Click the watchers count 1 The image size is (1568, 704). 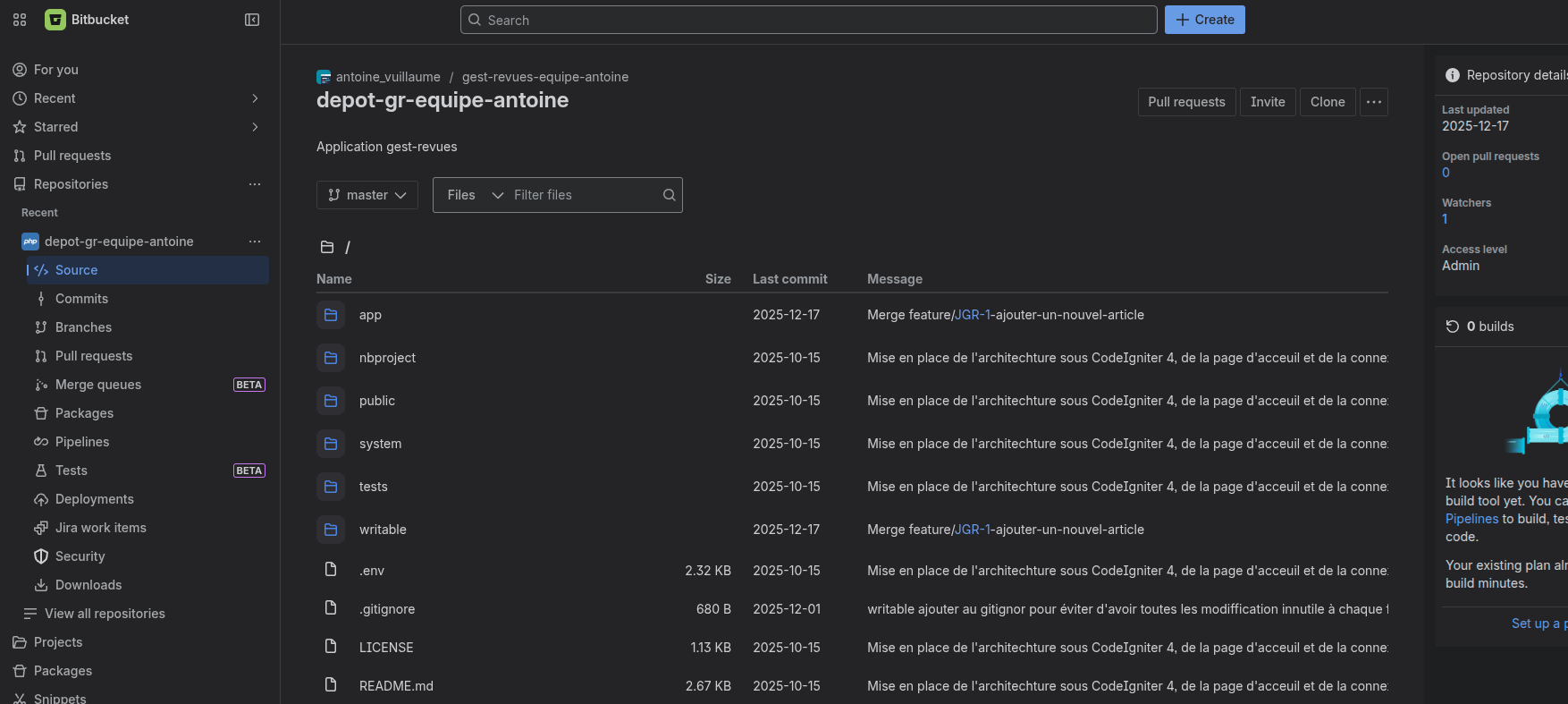tap(1445, 219)
